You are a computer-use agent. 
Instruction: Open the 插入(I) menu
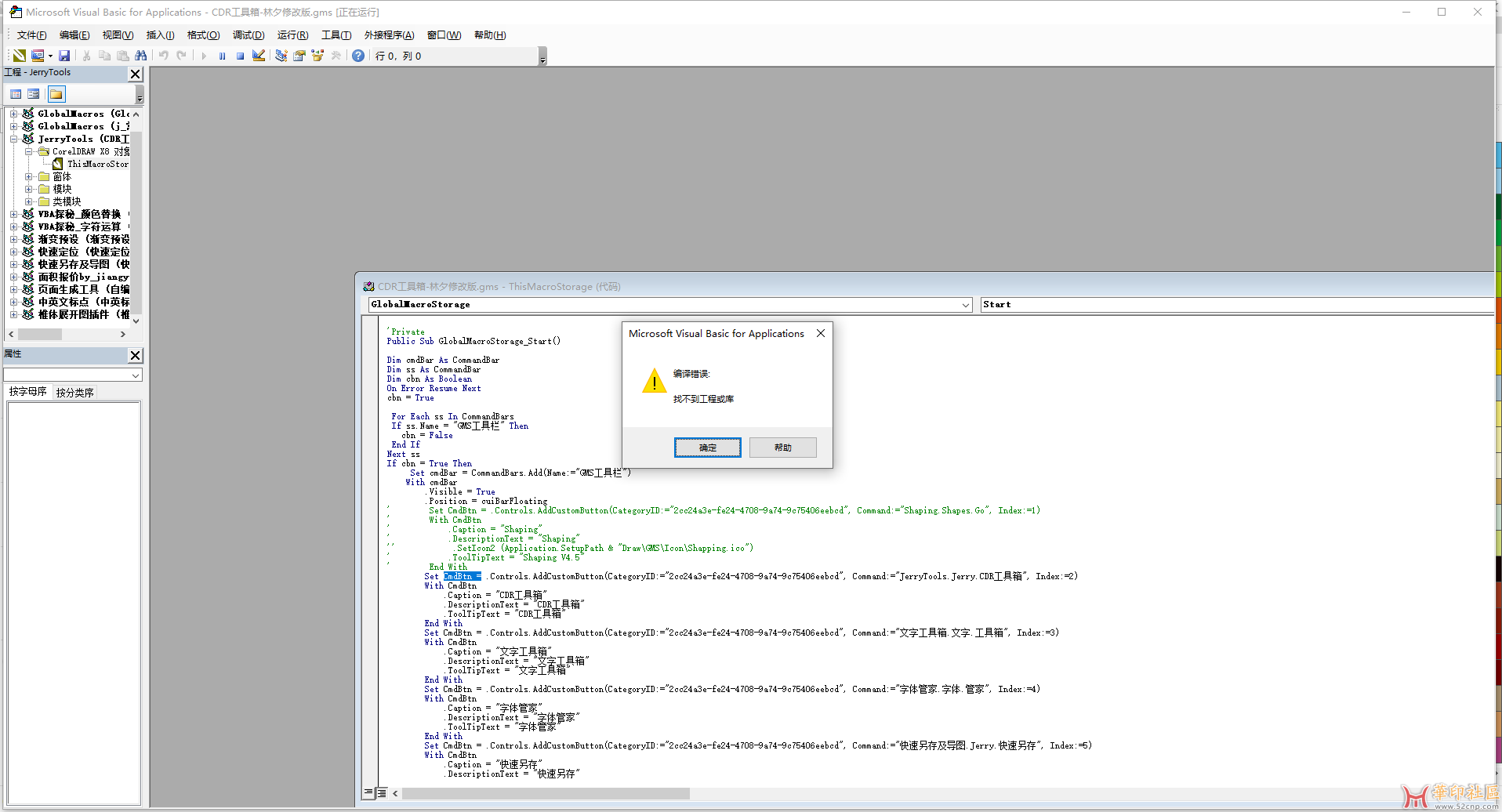pyautogui.click(x=160, y=35)
